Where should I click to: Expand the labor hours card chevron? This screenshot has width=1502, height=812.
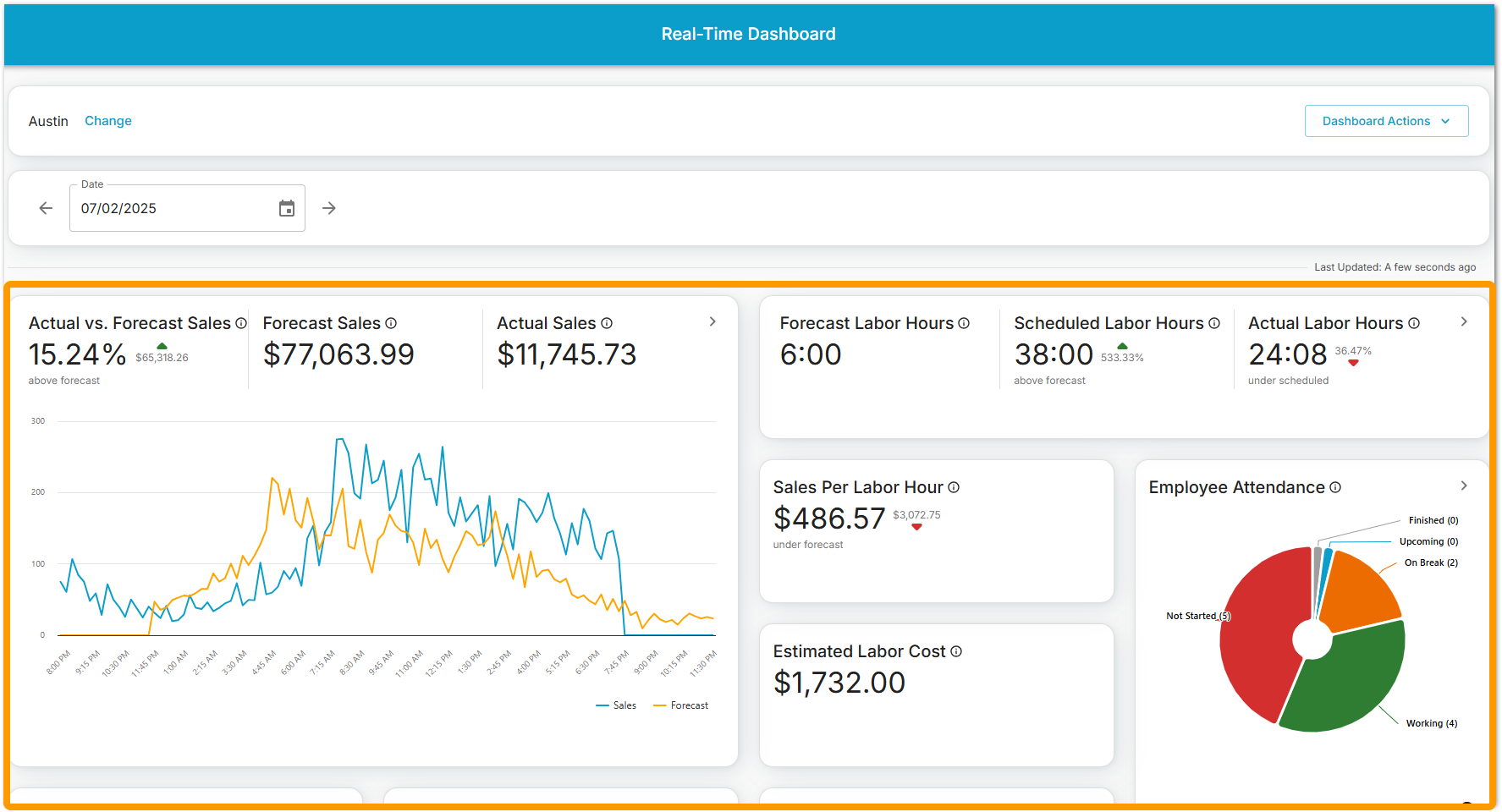1464,321
